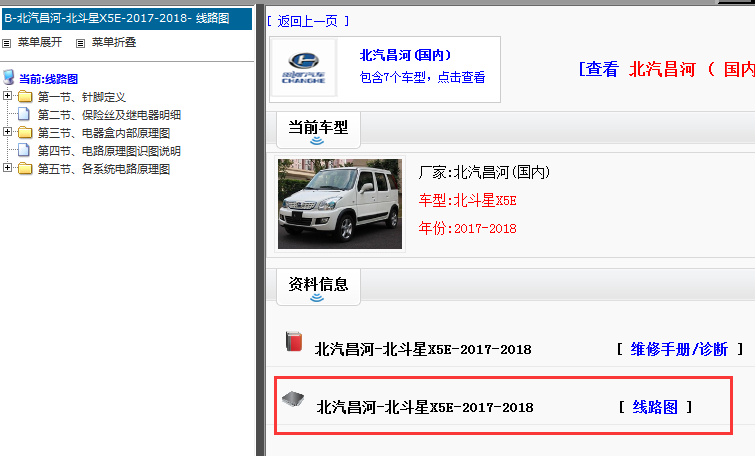This screenshot has height=456, width=755.
Task: Click the computer icon beside 当前:线路图
Action: tap(9, 77)
